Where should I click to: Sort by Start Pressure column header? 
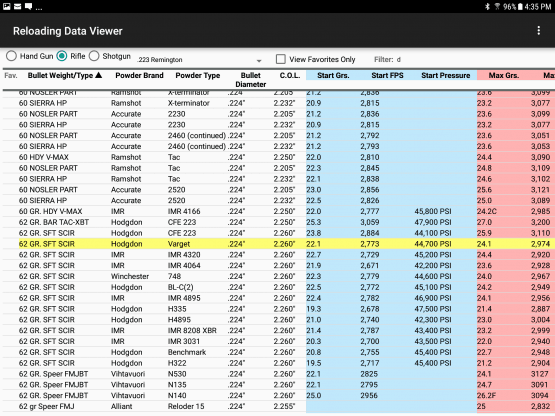[x=446, y=75]
